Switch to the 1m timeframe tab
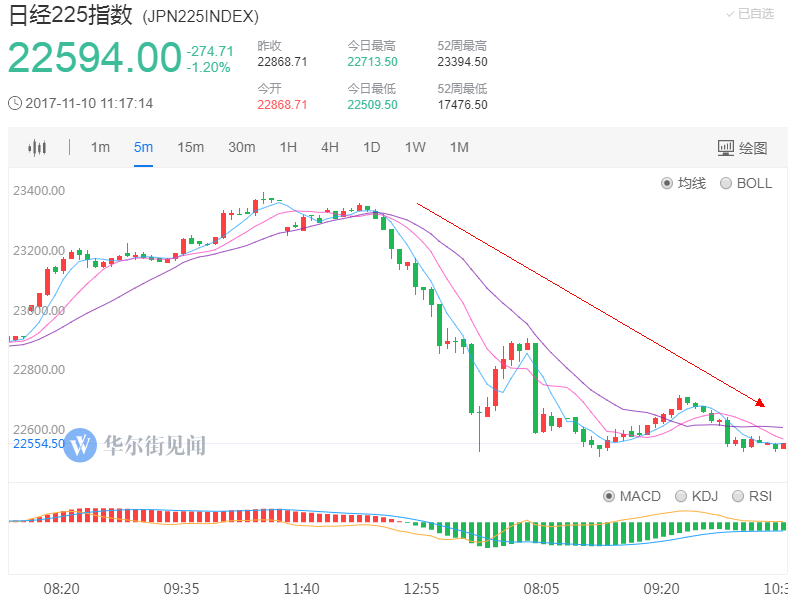The image size is (795, 601). (100, 148)
